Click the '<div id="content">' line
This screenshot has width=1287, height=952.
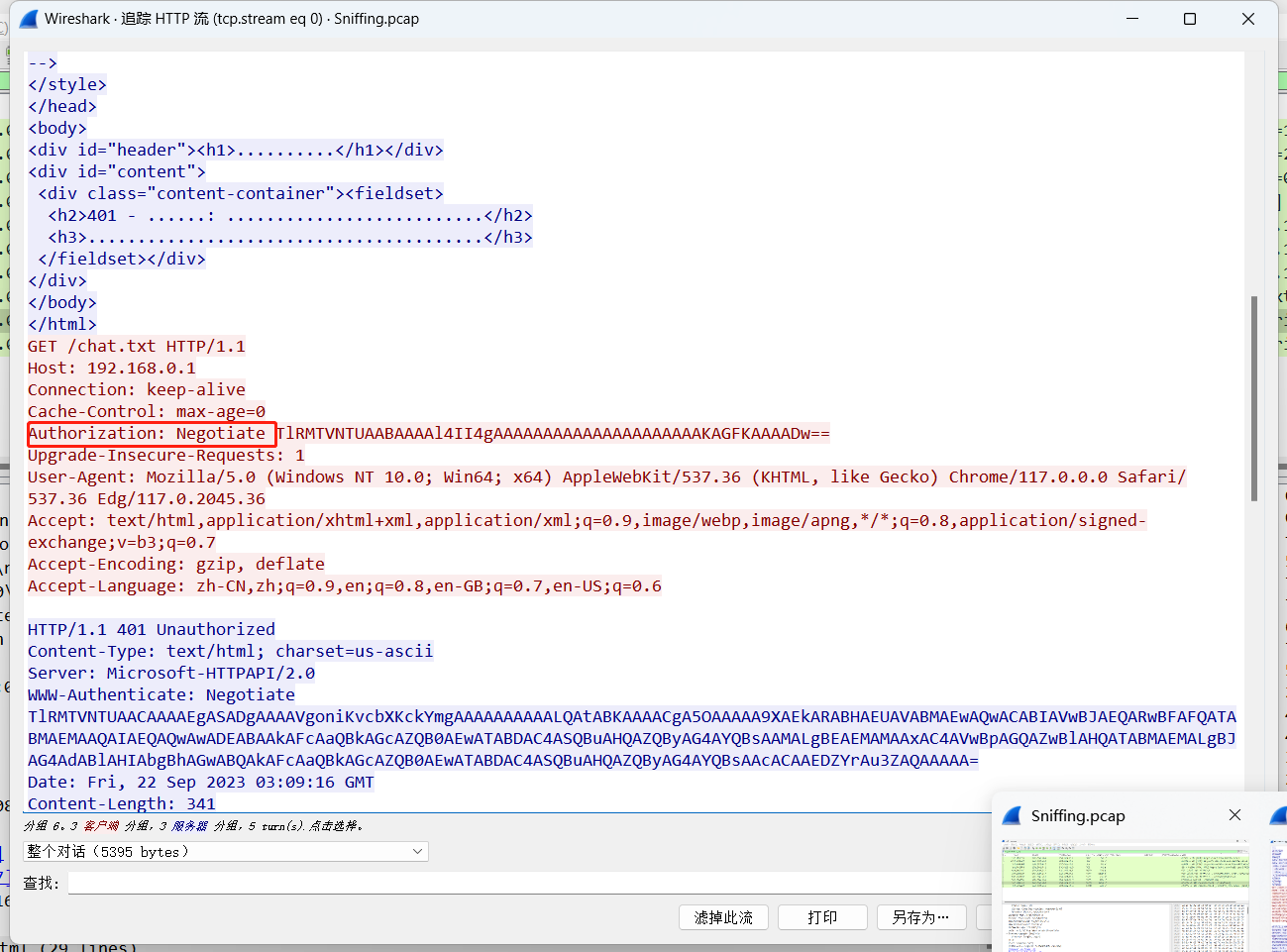(x=117, y=171)
